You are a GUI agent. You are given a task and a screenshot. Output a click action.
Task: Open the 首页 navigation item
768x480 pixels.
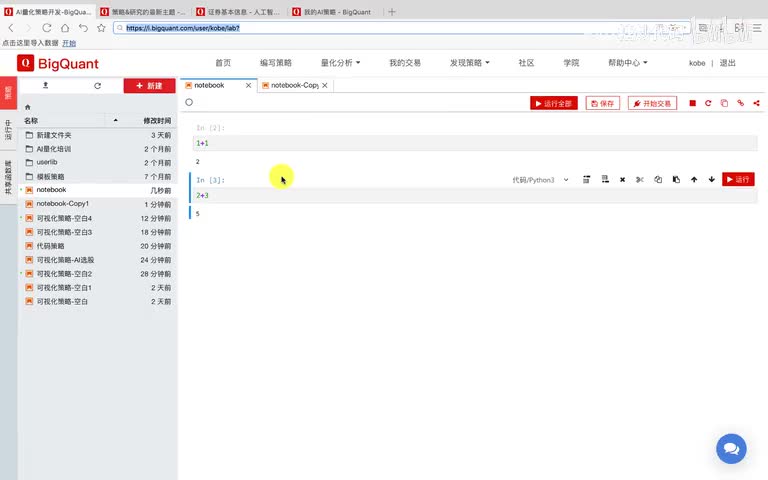tap(223, 63)
